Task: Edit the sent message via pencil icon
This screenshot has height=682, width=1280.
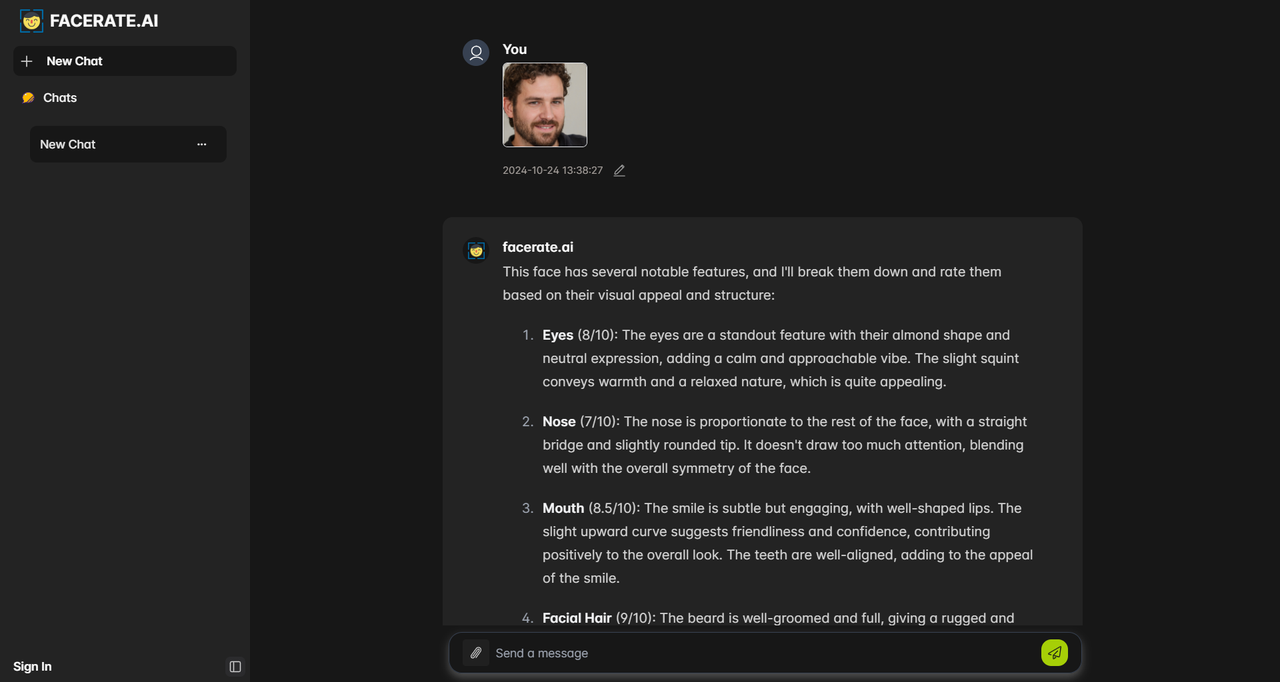Action: [619, 171]
